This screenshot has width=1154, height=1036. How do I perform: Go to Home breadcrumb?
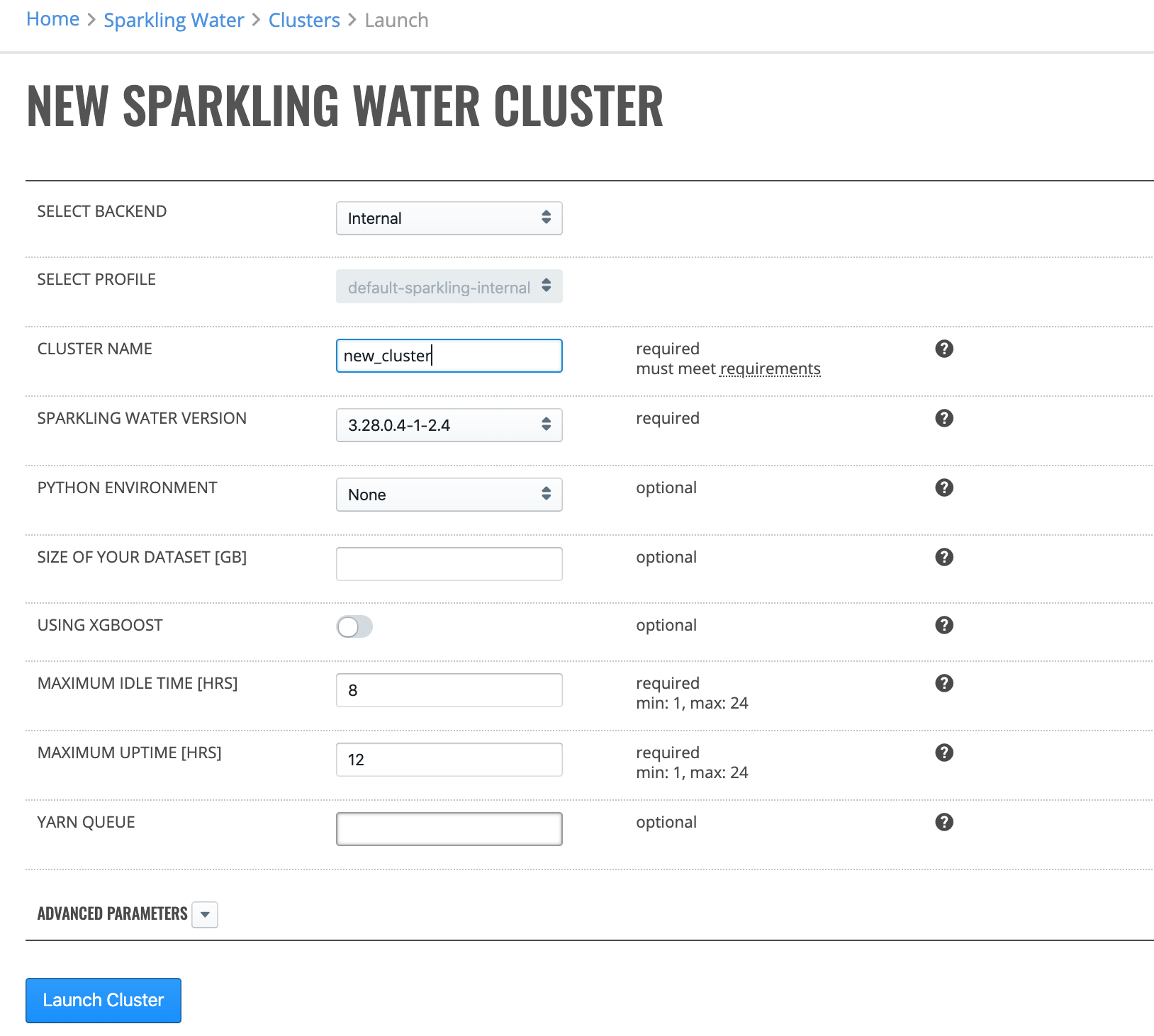coord(53,19)
